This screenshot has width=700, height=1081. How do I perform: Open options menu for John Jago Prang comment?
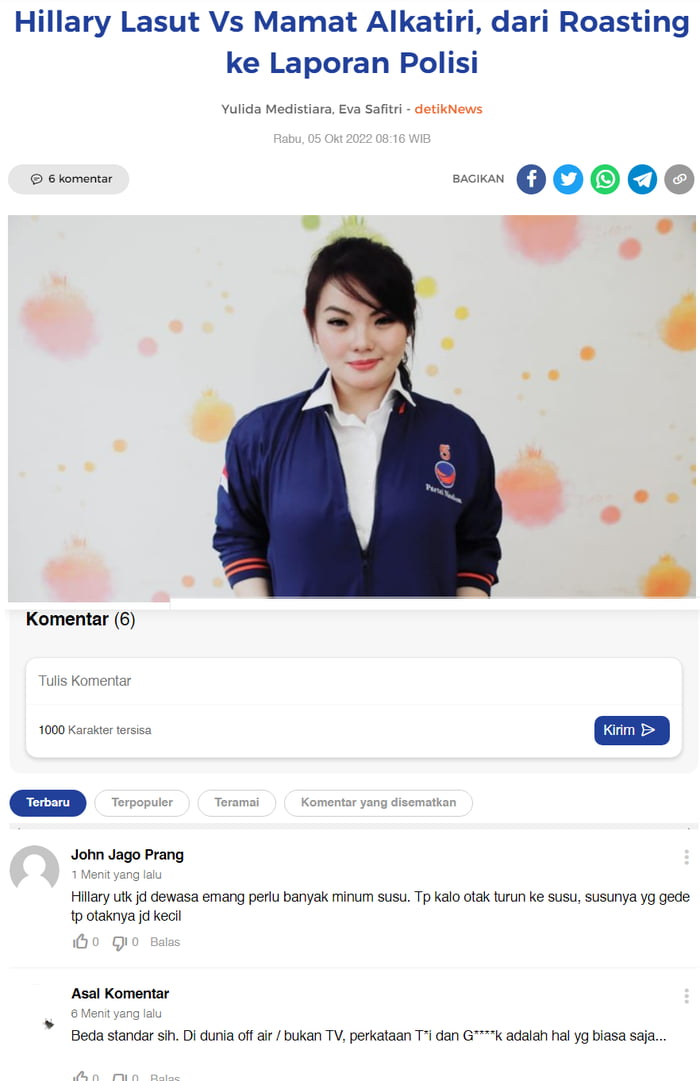[686, 857]
